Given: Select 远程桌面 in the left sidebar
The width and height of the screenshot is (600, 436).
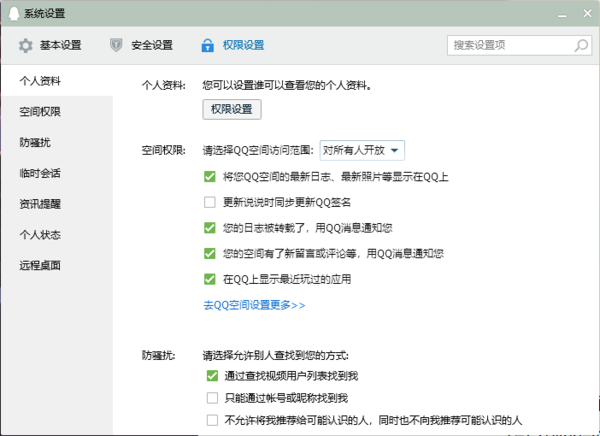Looking at the screenshot, I should point(40,265).
